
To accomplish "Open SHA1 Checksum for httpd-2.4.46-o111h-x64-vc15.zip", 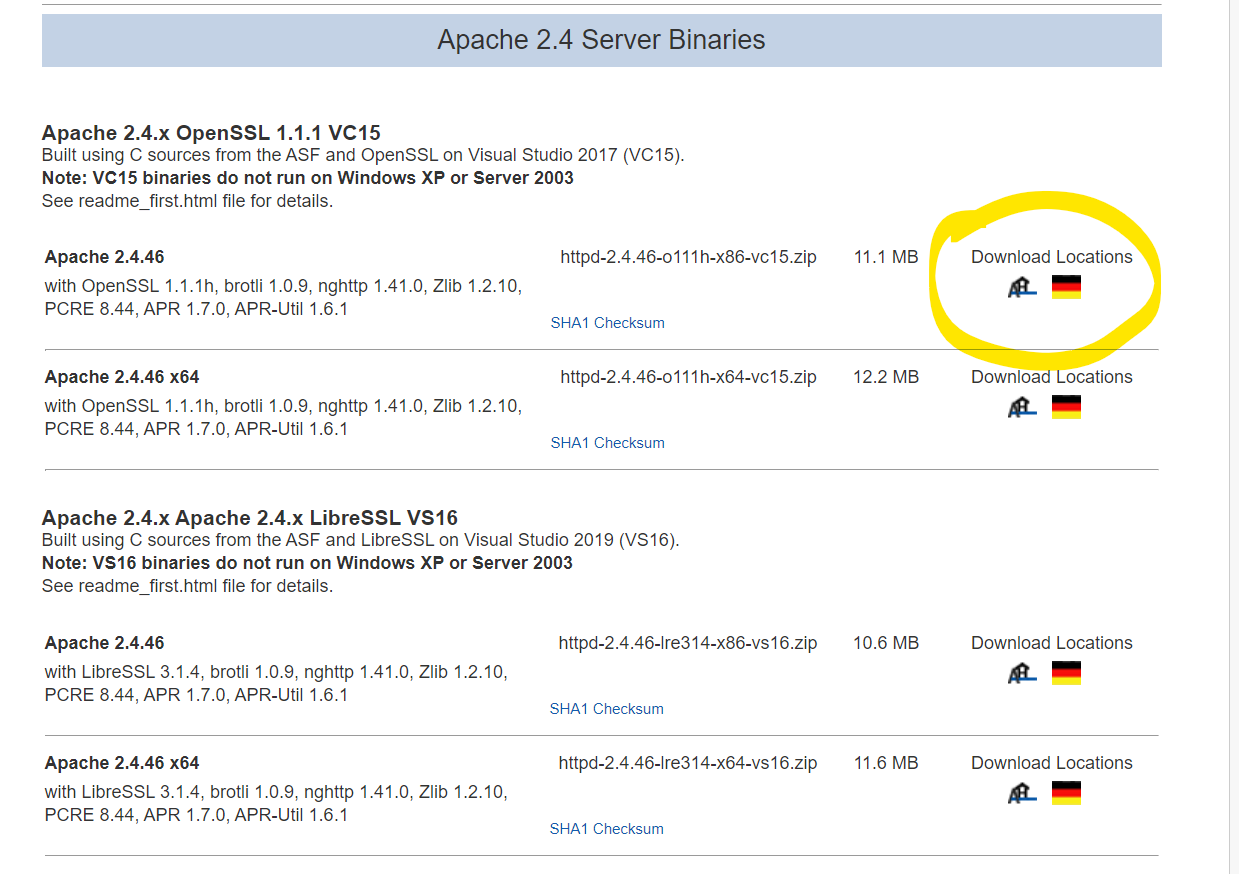I will point(607,443).
